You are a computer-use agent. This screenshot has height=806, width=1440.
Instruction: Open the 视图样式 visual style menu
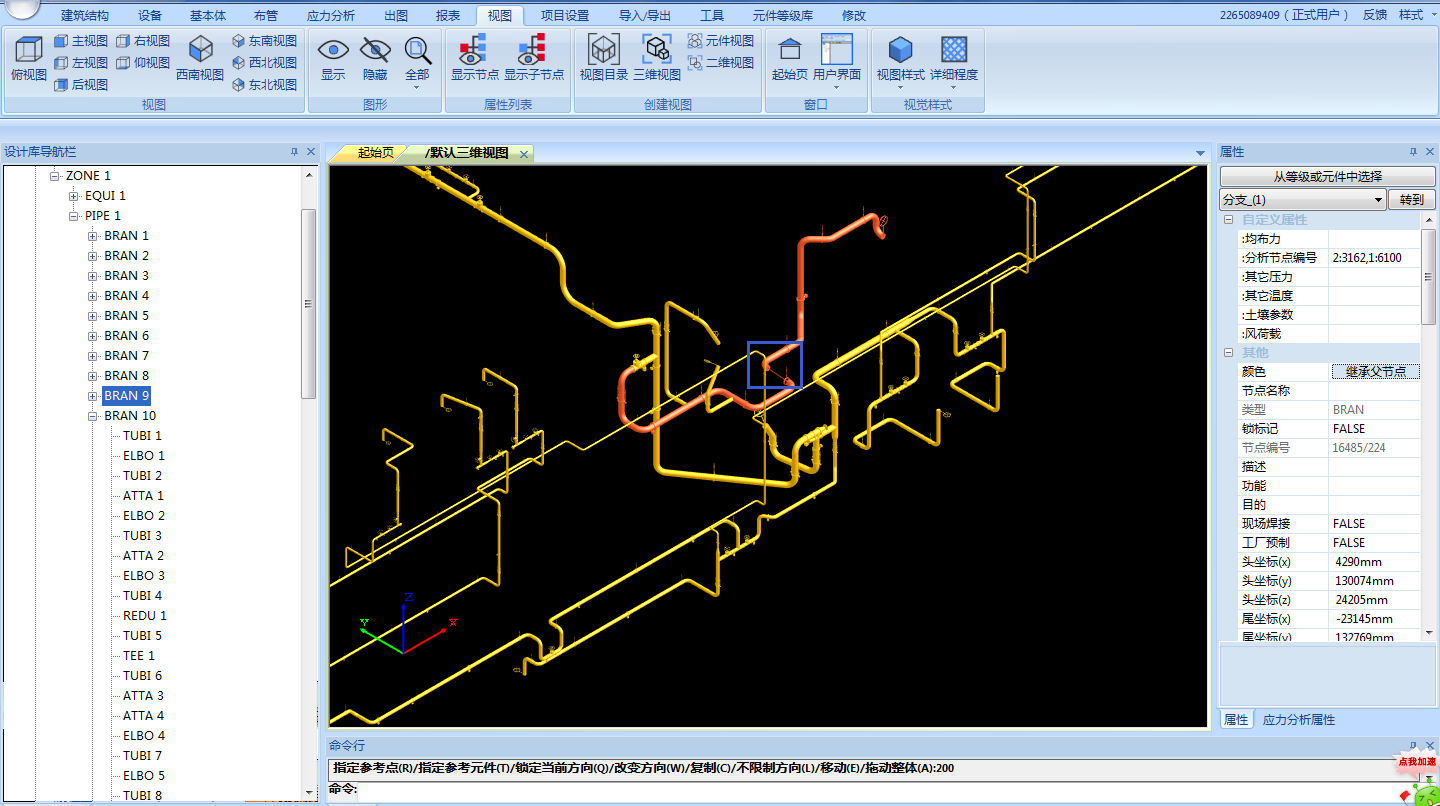pos(900,52)
